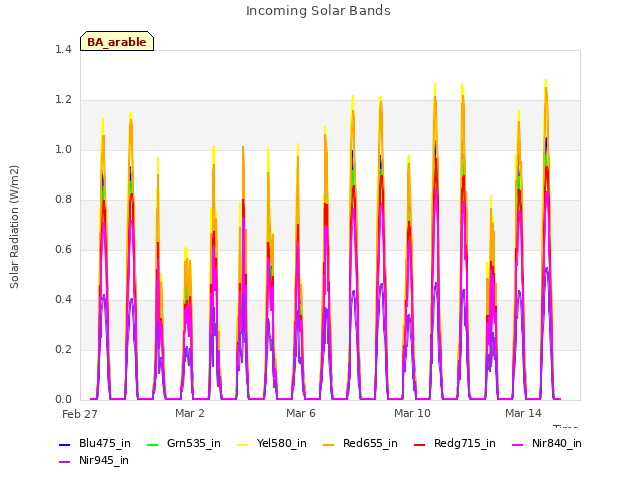This screenshot has height=480, width=640.
Task: Click the Mar 10 x-axis tick label
Action: [412, 413]
